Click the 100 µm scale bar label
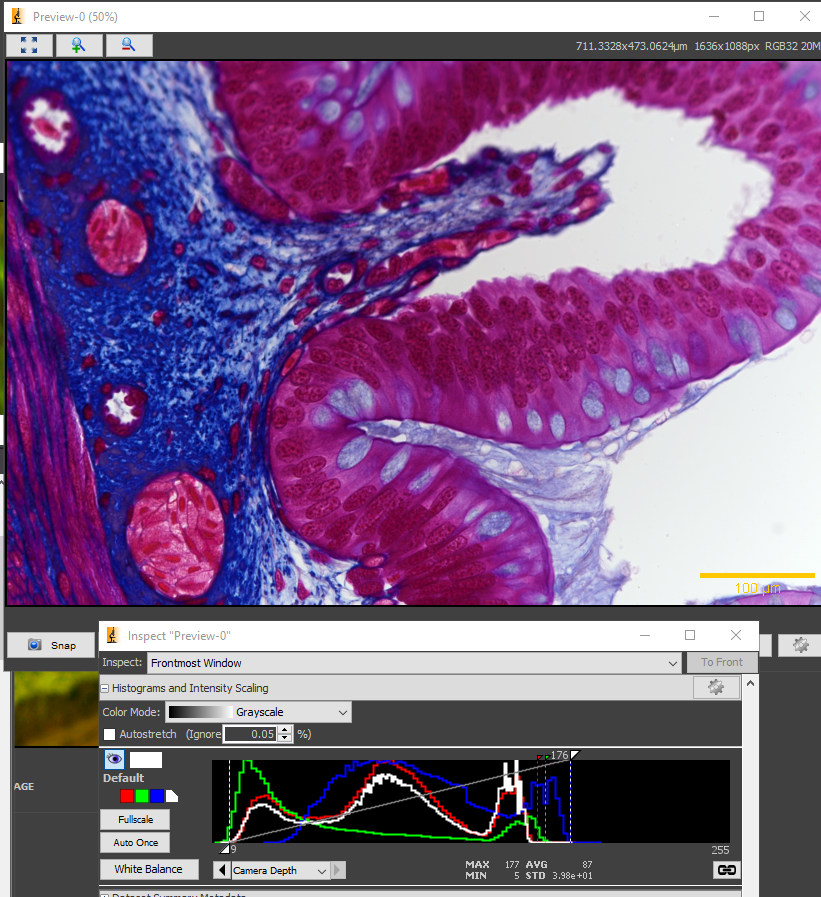This screenshot has width=821, height=897. [x=757, y=588]
